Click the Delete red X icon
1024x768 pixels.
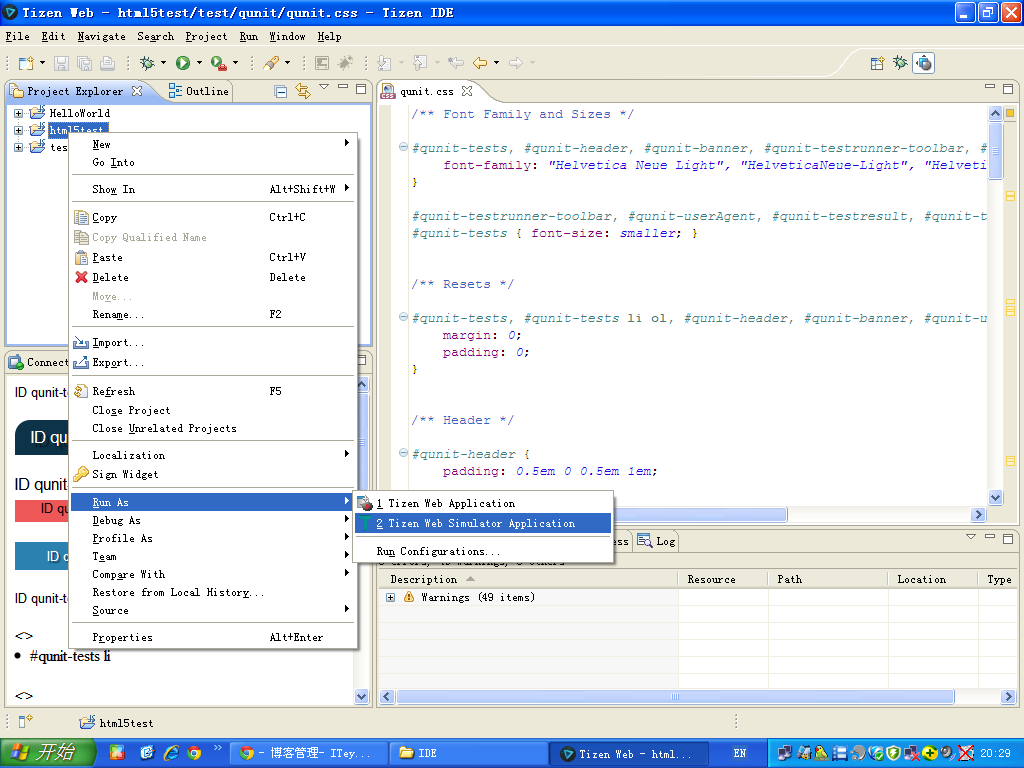(82, 277)
